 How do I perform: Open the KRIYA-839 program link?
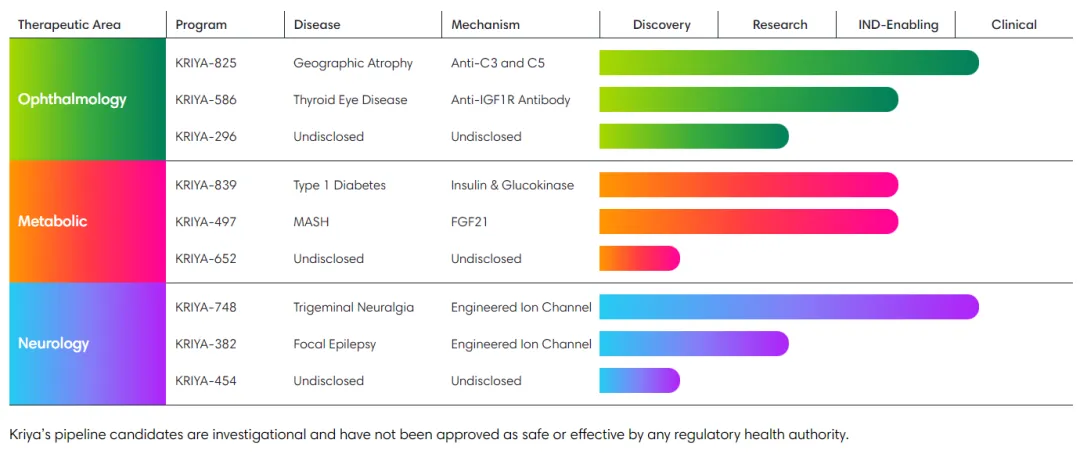pos(206,185)
